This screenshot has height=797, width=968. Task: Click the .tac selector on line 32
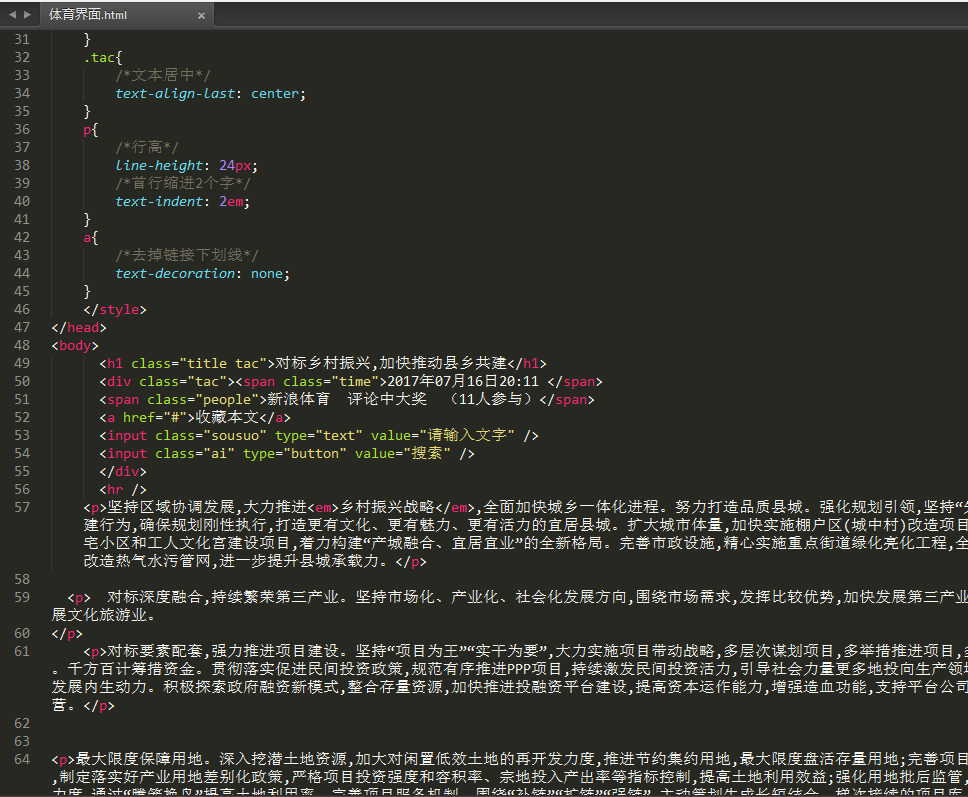pyautogui.click(x=99, y=57)
